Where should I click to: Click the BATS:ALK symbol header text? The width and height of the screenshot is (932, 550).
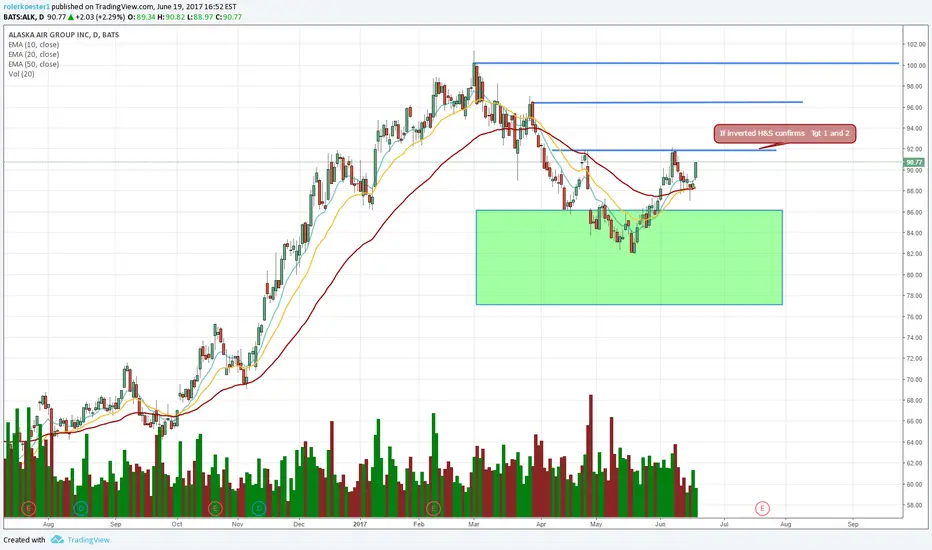tap(20, 17)
